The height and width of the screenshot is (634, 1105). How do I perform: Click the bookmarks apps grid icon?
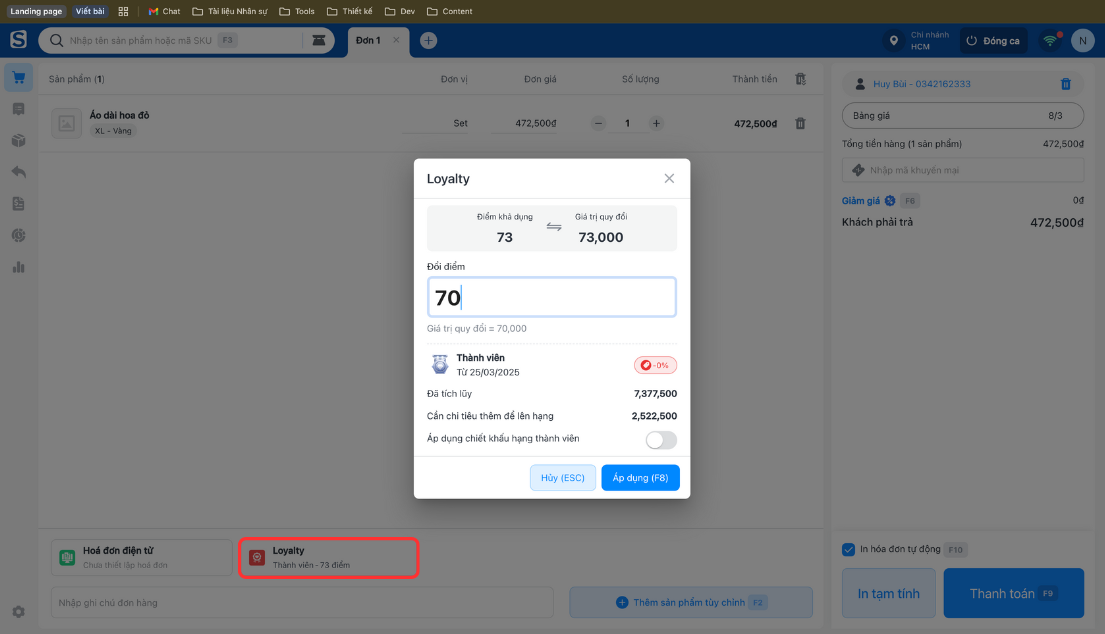[x=123, y=11]
